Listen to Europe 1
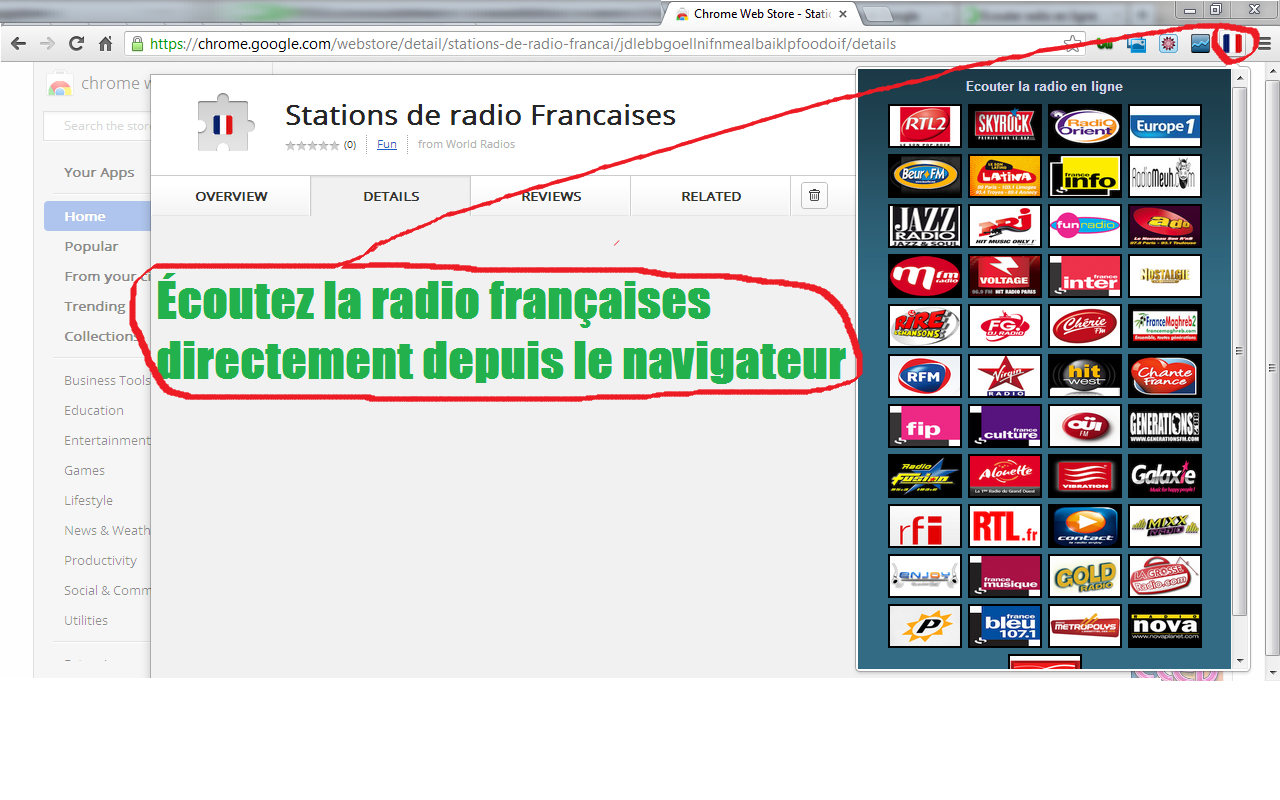Viewport: 1280px width, 800px height. [1165, 126]
